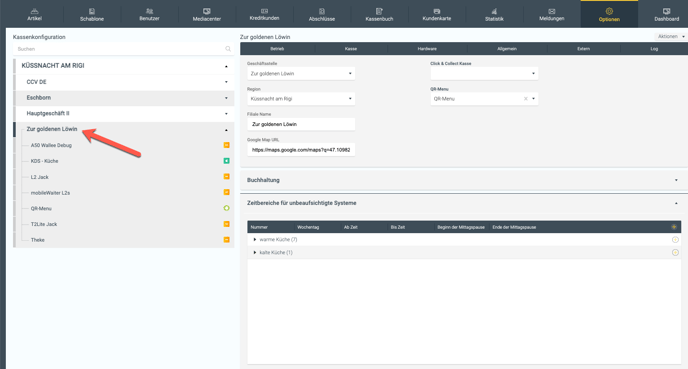
Task: Switch to the Extern tab
Action: tap(584, 49)
